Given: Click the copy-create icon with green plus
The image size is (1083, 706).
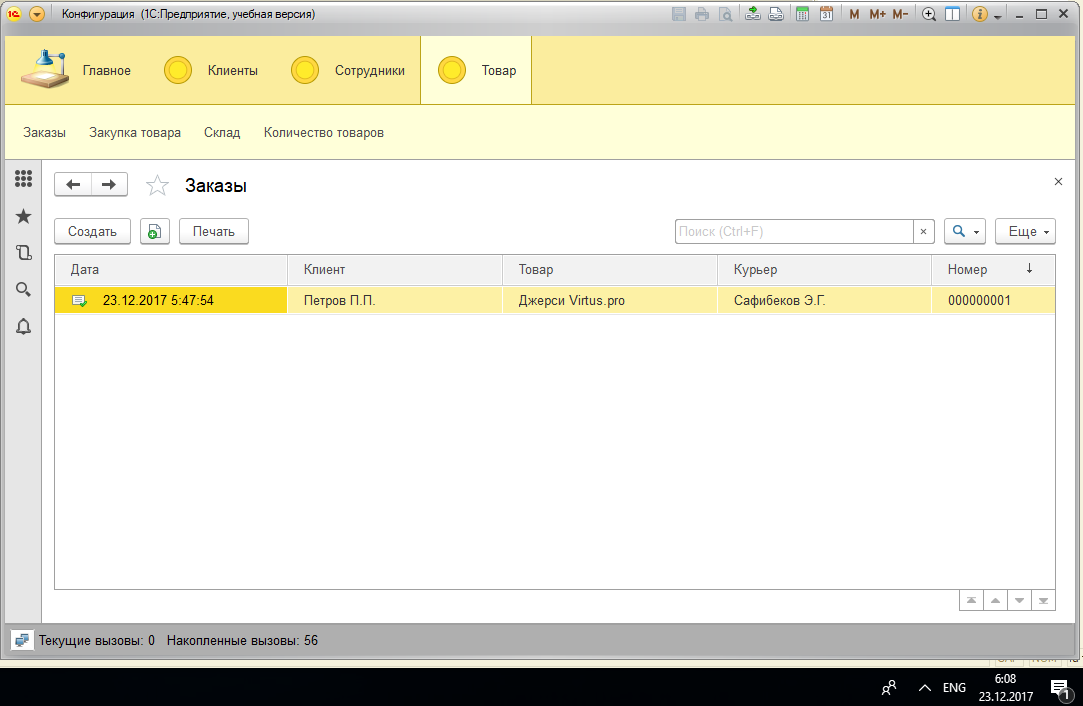Looking at the screenshot, I should [155, 231].
